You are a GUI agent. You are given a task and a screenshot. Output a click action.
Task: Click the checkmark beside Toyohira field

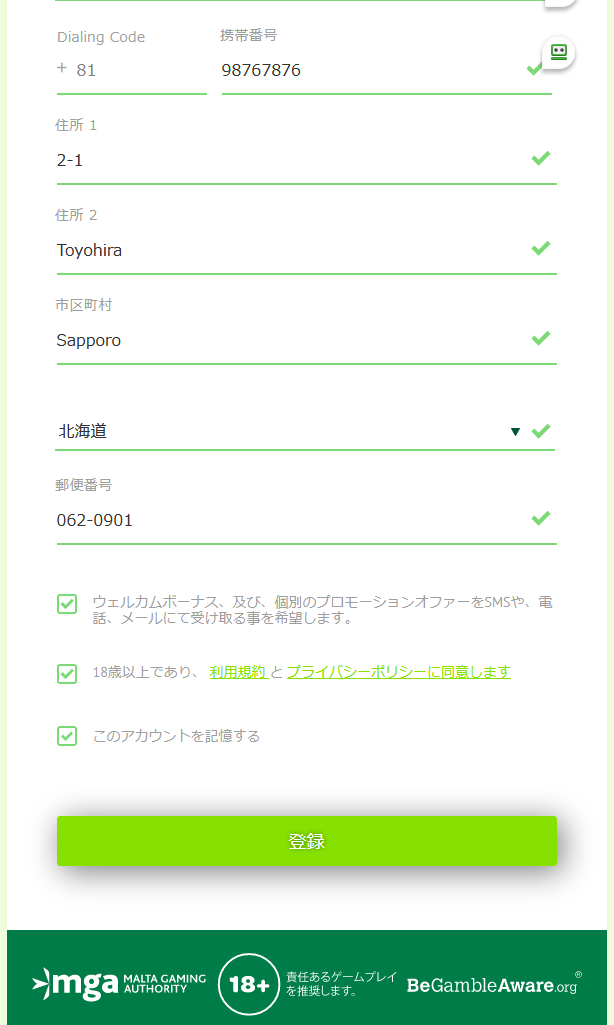(541, 248)
